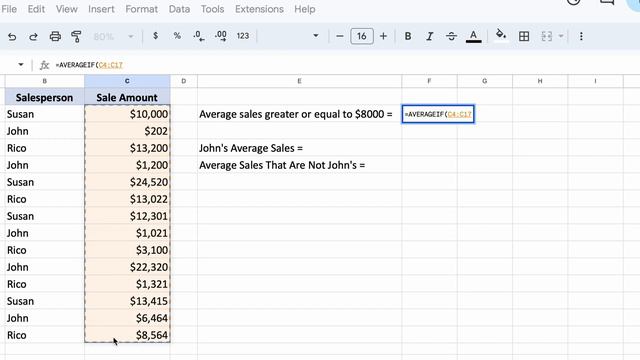
Task: Select column F header
Action: coord(429,81)
